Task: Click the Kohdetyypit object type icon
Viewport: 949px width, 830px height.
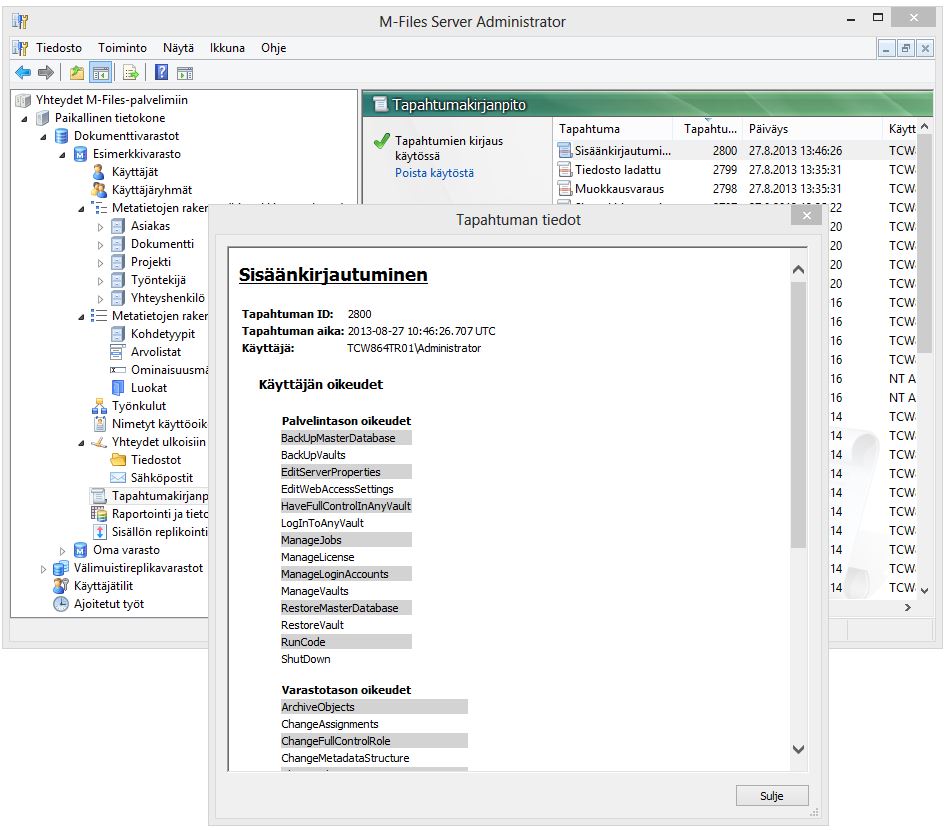Action: click(x=118, y=334)
